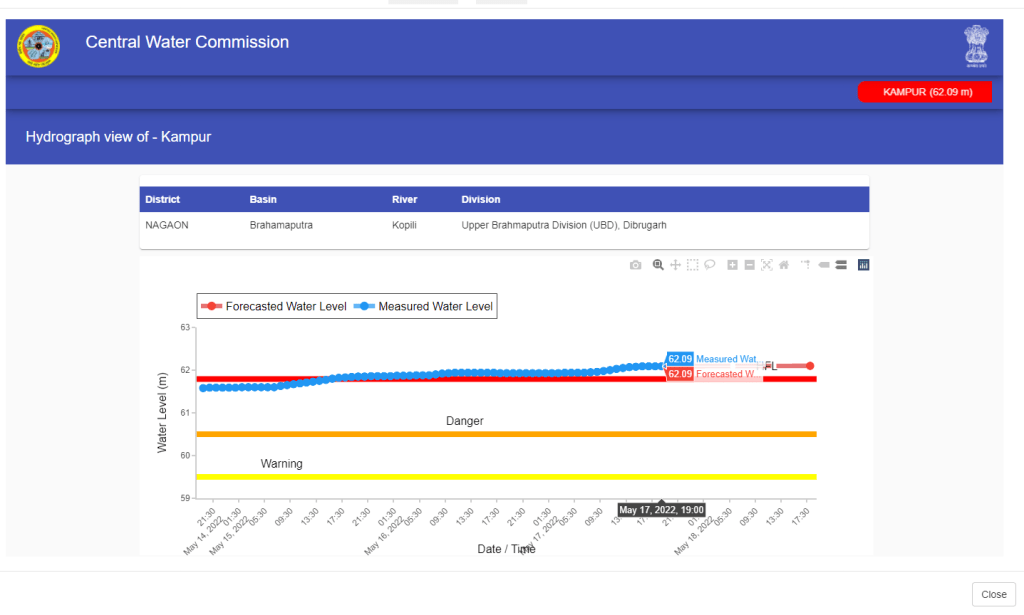Enable show closest data on hover

[x=824, y=265]
